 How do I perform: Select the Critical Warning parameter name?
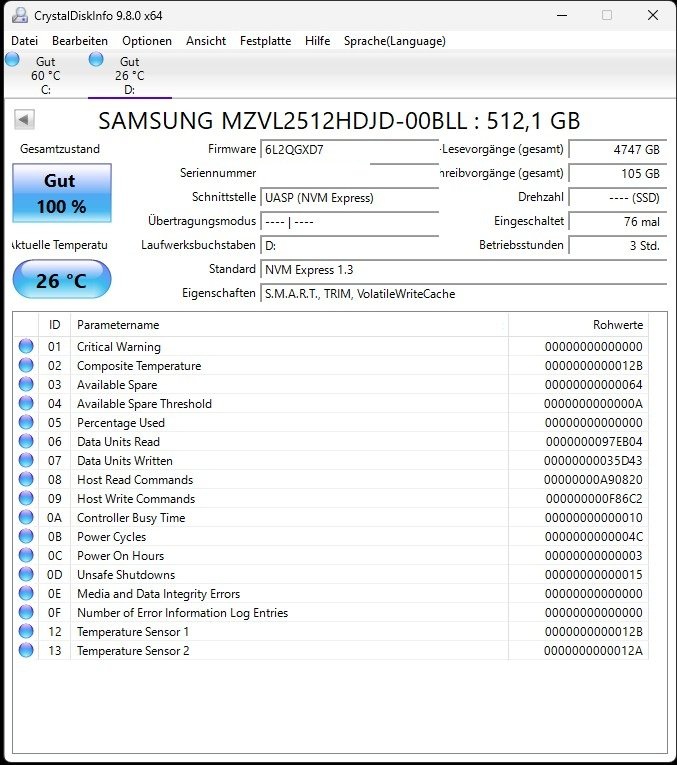[x=119, y=347]
